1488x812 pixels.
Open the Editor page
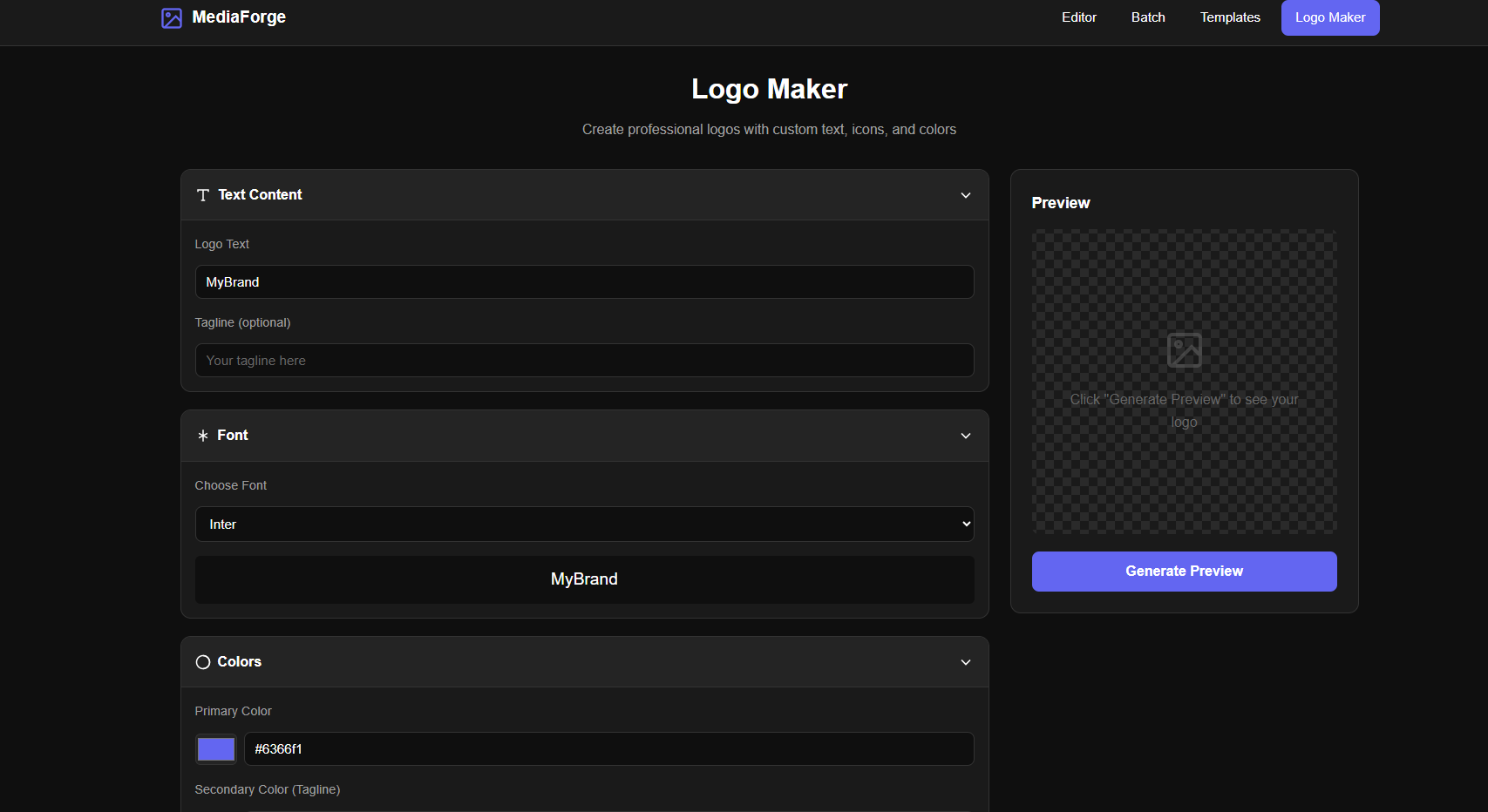point(1078,17)
